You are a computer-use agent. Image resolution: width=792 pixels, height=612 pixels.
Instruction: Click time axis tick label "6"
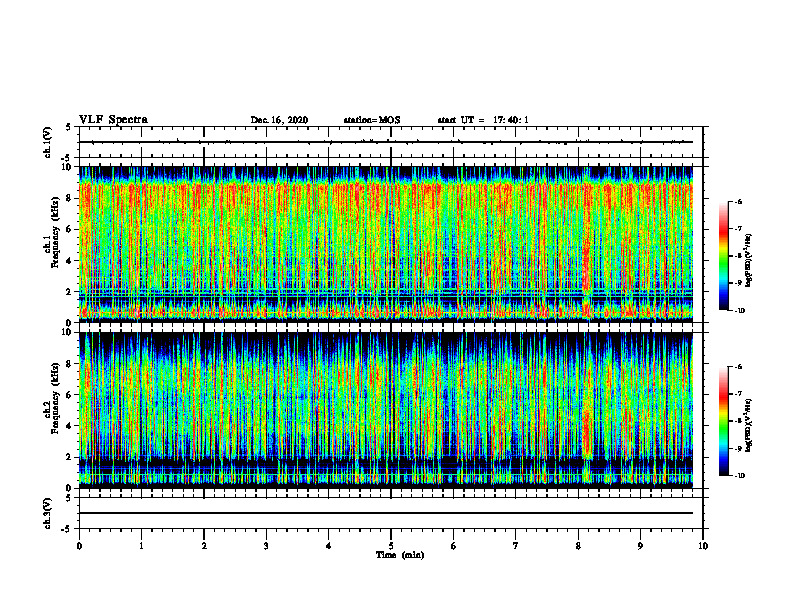454,546
